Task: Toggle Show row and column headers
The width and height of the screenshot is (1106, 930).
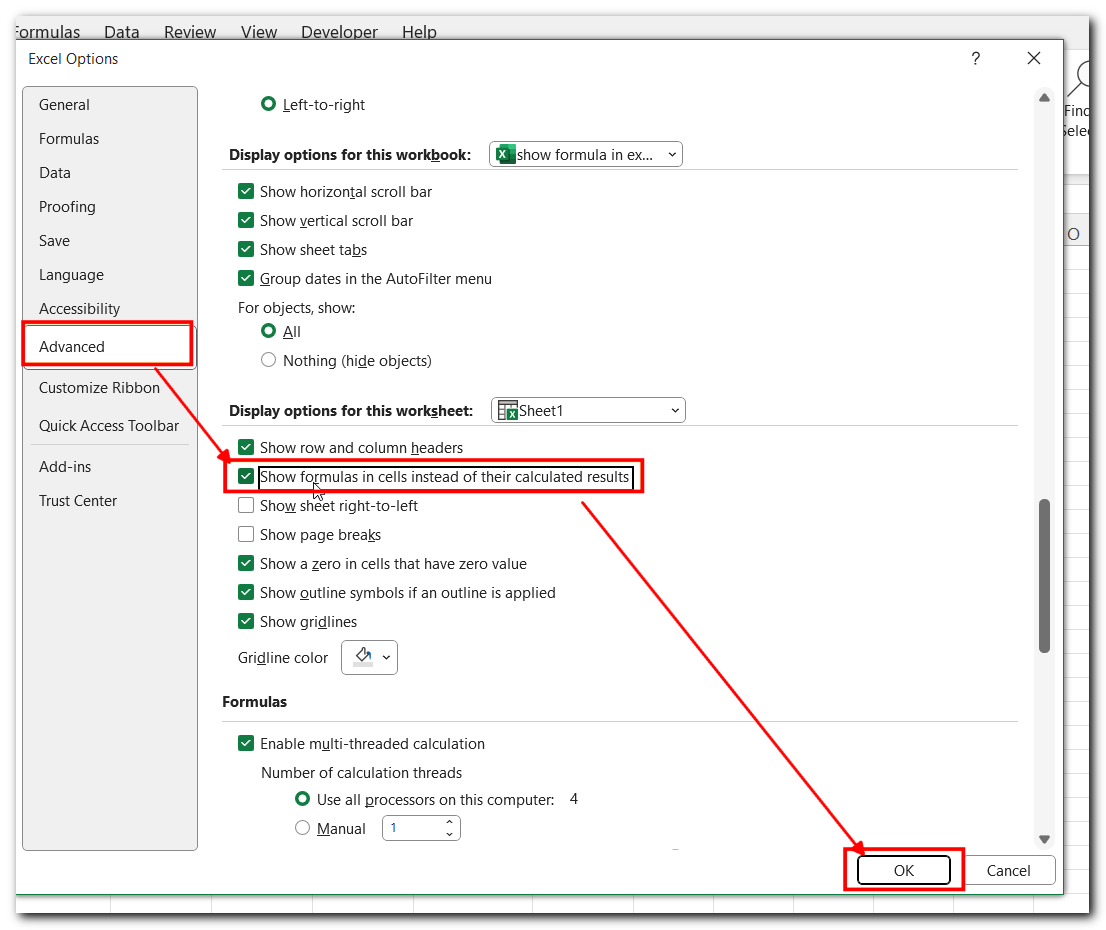Action: (245, 447)
